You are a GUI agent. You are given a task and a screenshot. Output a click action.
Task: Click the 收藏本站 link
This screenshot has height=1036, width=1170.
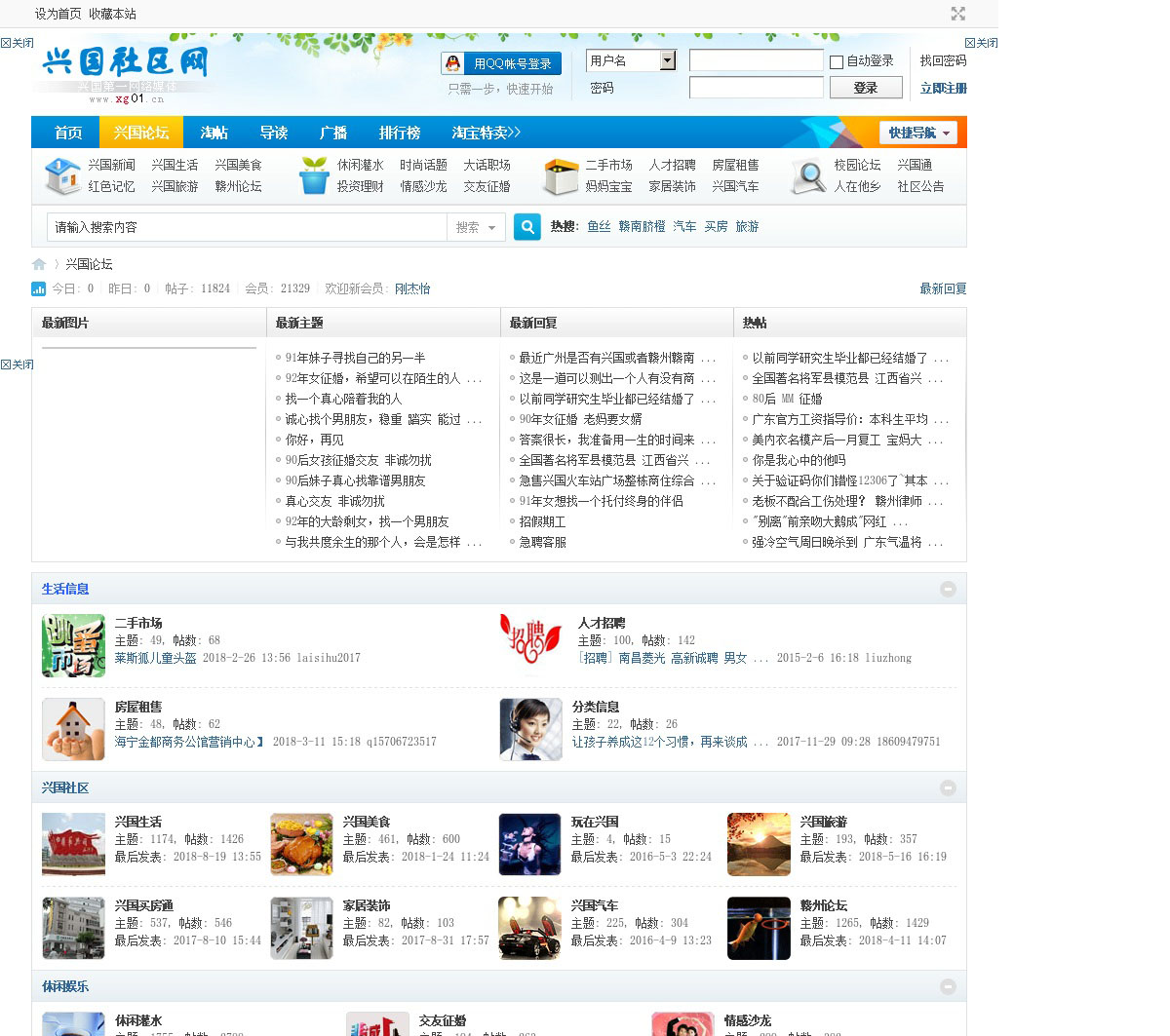[112, 14]
